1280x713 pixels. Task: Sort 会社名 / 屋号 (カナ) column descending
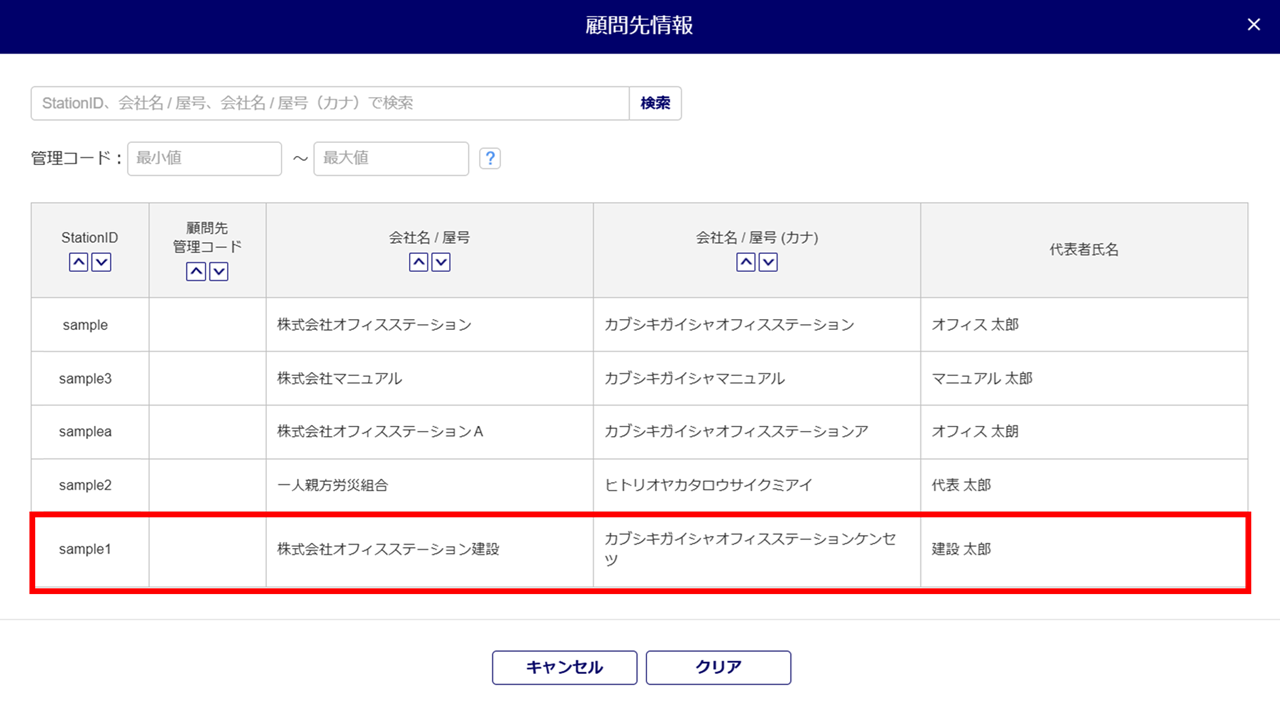[x=768, y=262]
